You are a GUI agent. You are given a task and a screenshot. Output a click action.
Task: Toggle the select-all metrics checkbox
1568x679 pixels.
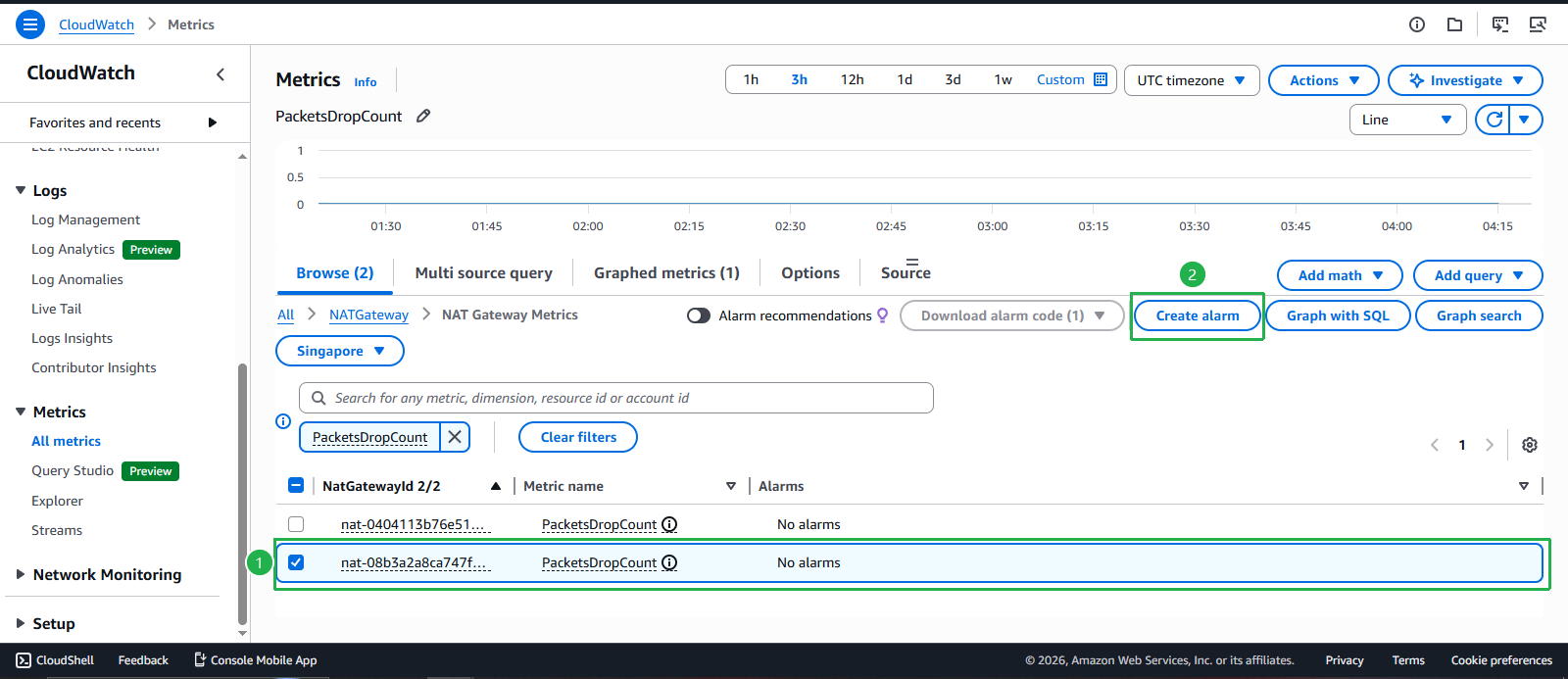point(296,485)
